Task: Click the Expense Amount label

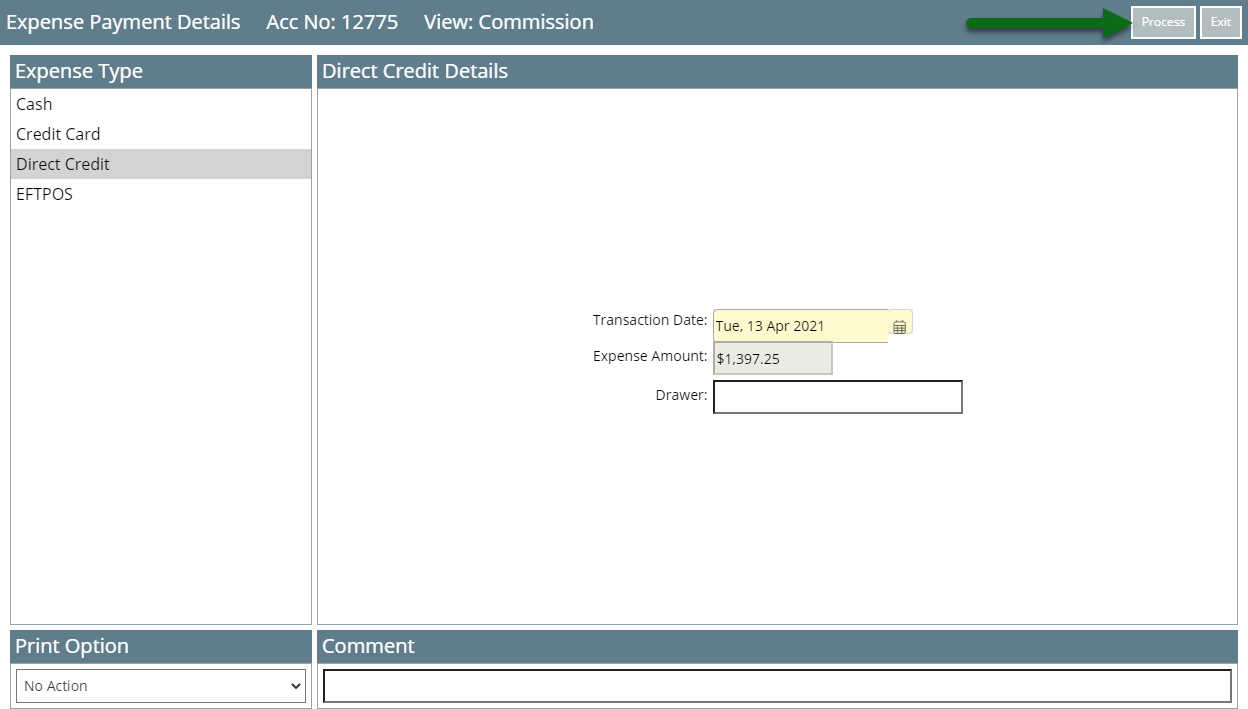Action: (650, 356)
